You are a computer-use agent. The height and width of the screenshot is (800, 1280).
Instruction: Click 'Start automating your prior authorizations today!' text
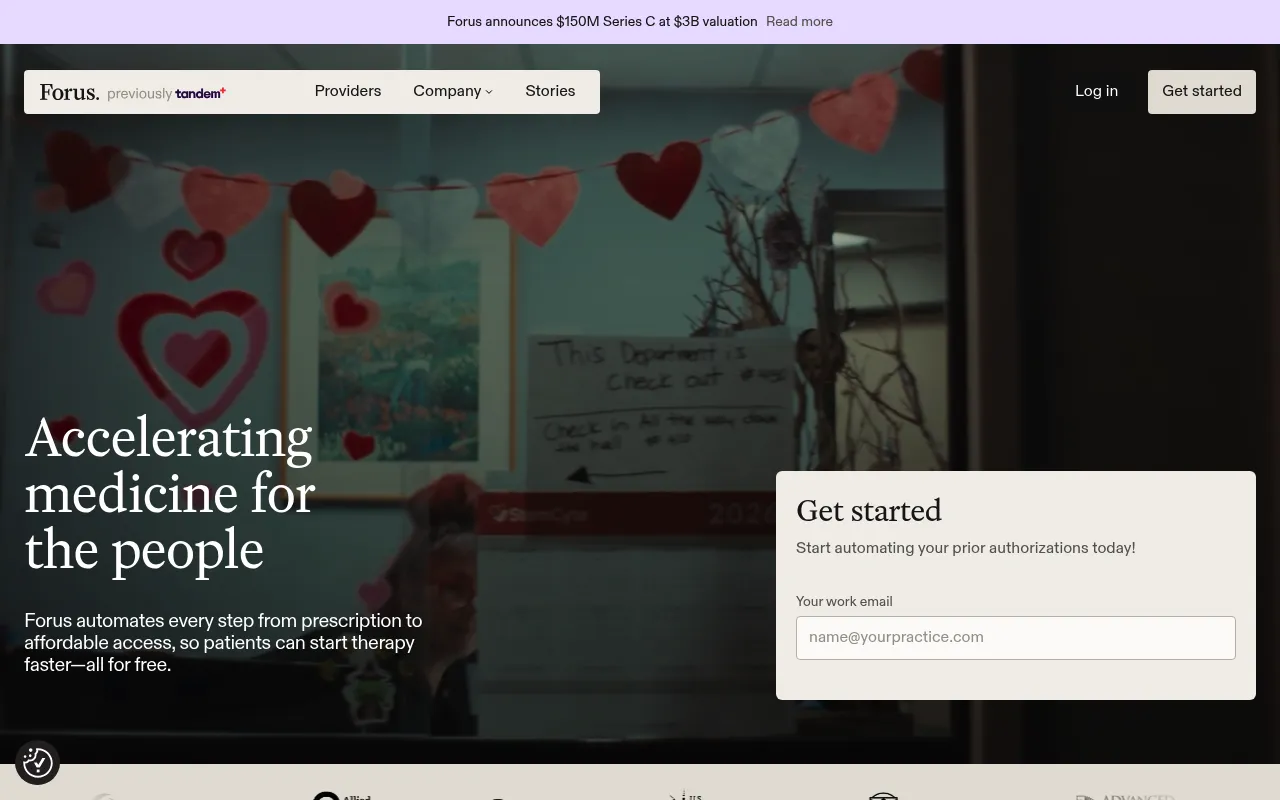966,548
